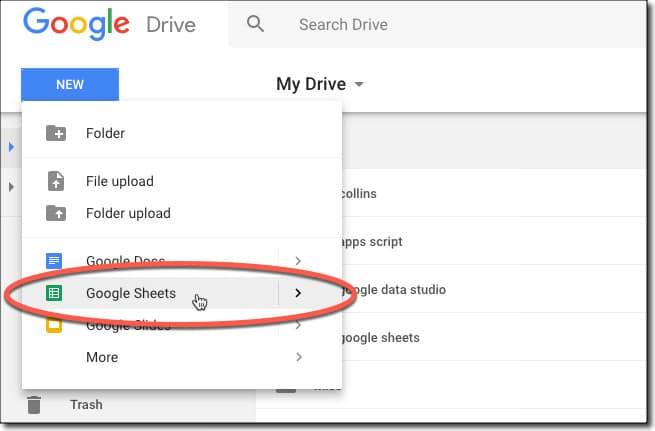This screenshot has width=655, height=431.
Task: Click the blue Google Docs icon
Action: tap(55, 261)
